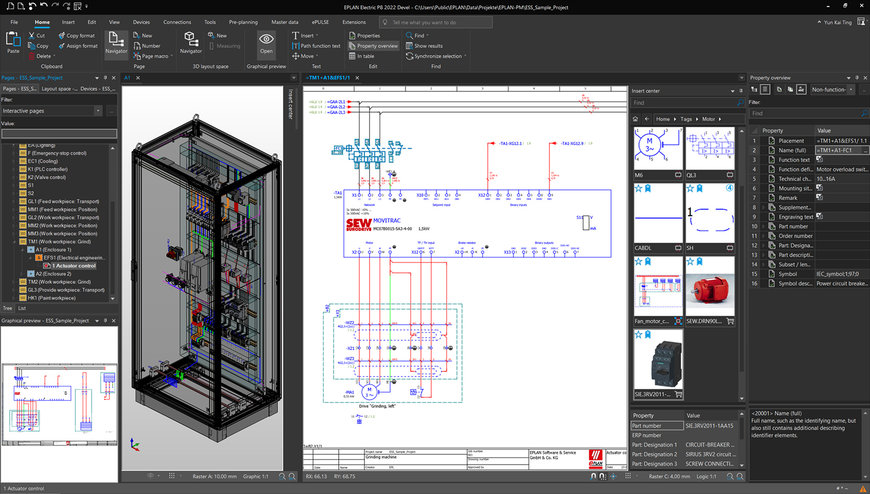Click the Path function text icon
870x494 pixels.
[294, 46]
